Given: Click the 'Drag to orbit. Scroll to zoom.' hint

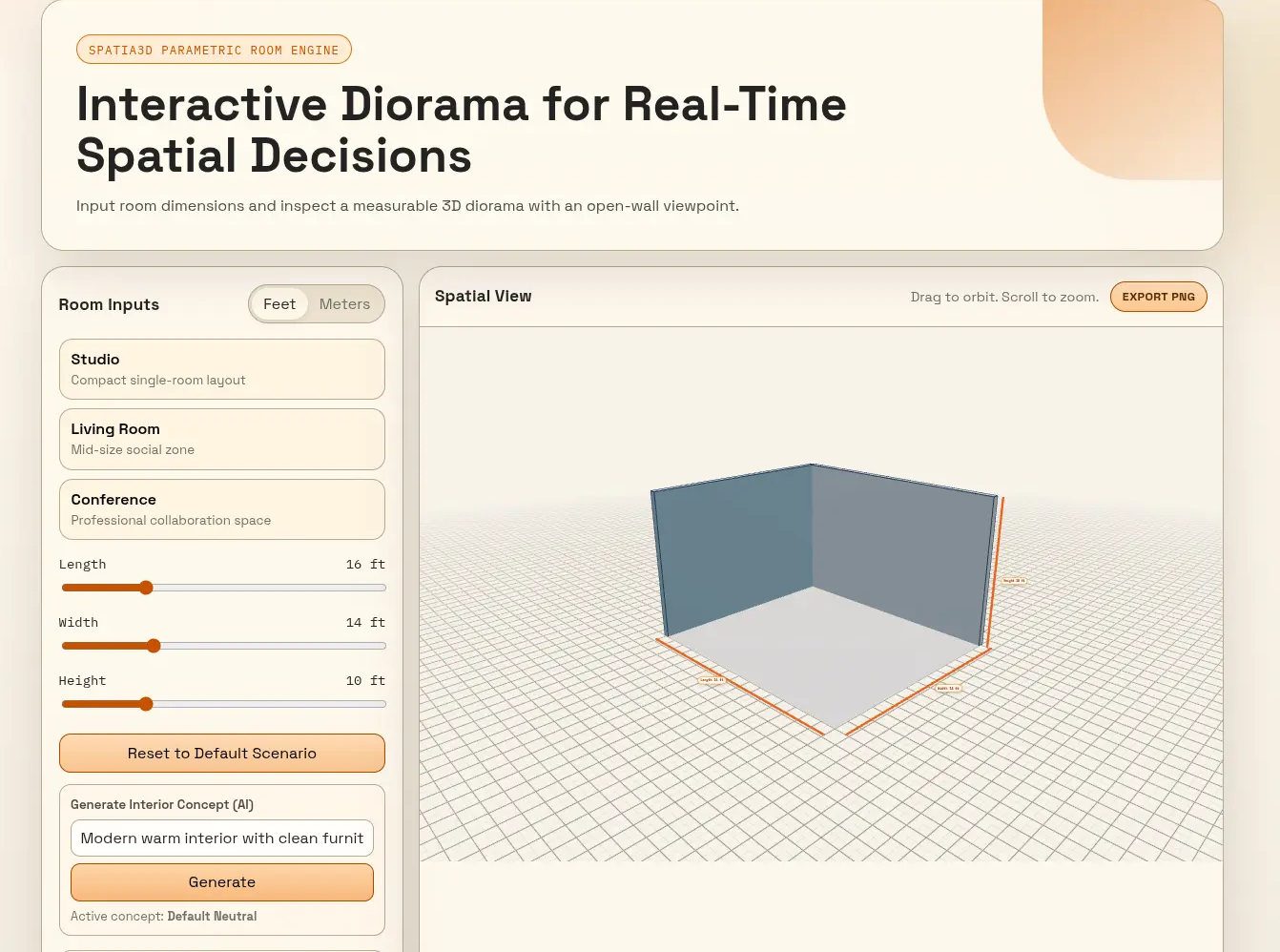Looking at the screenshot, I should click(x=1004, y=297).
